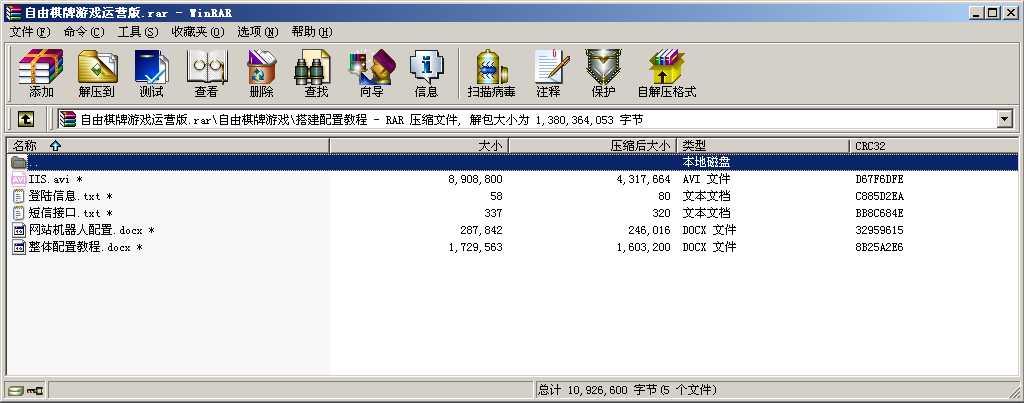Click the key password icon in status bar
Viewport: 1024px width, 403px height.
coord(35,391)
